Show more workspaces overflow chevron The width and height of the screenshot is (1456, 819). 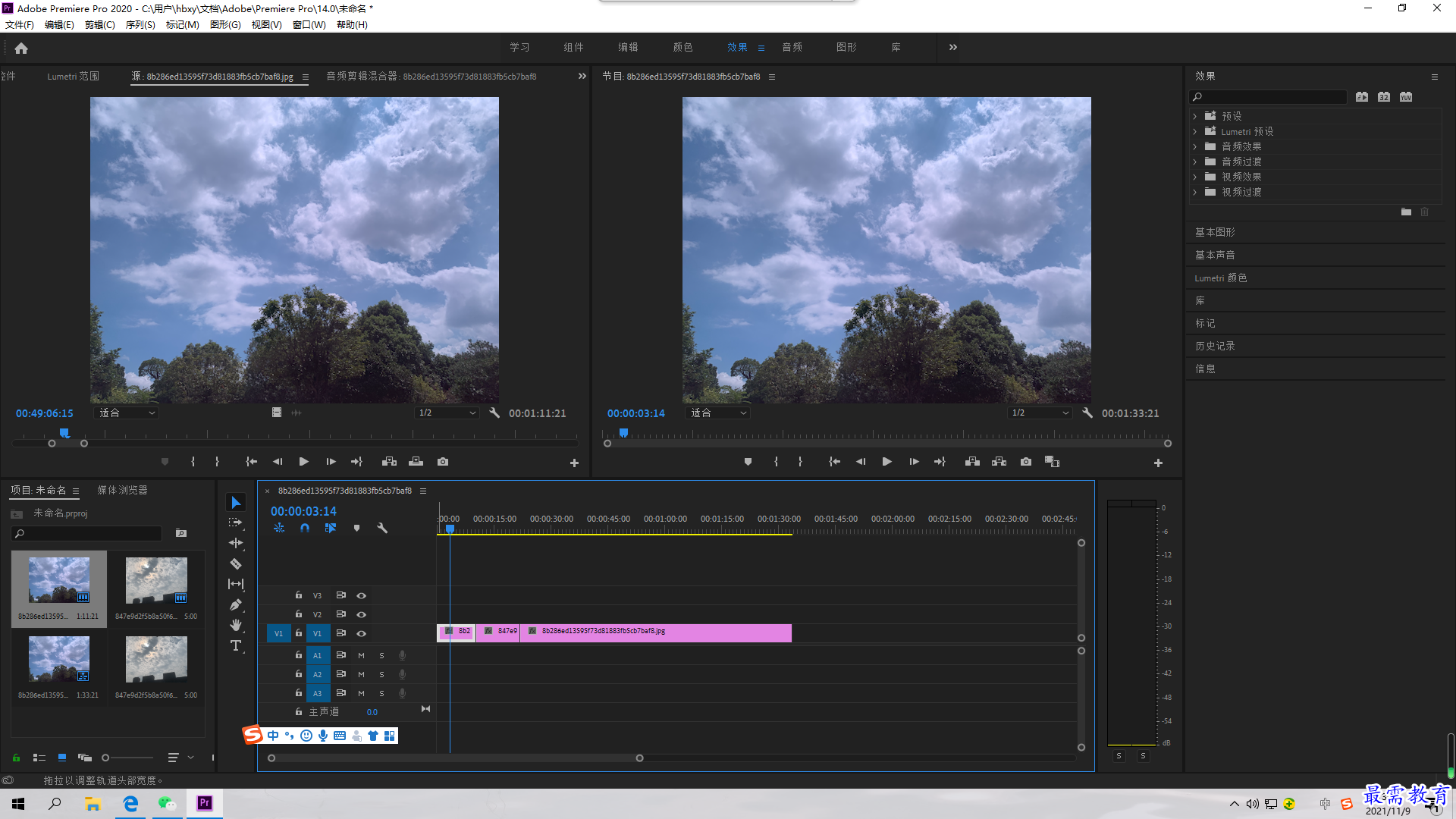click(x=953, y=47)
